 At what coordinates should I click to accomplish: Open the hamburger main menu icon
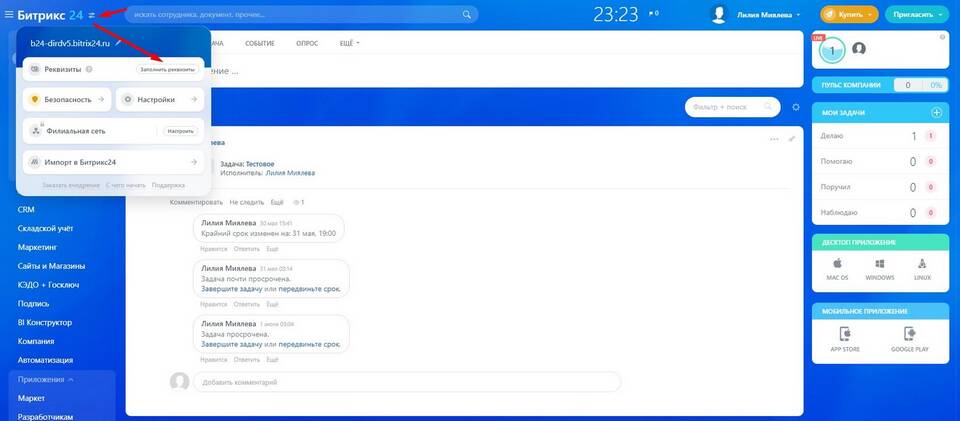(x=9, y=14)
